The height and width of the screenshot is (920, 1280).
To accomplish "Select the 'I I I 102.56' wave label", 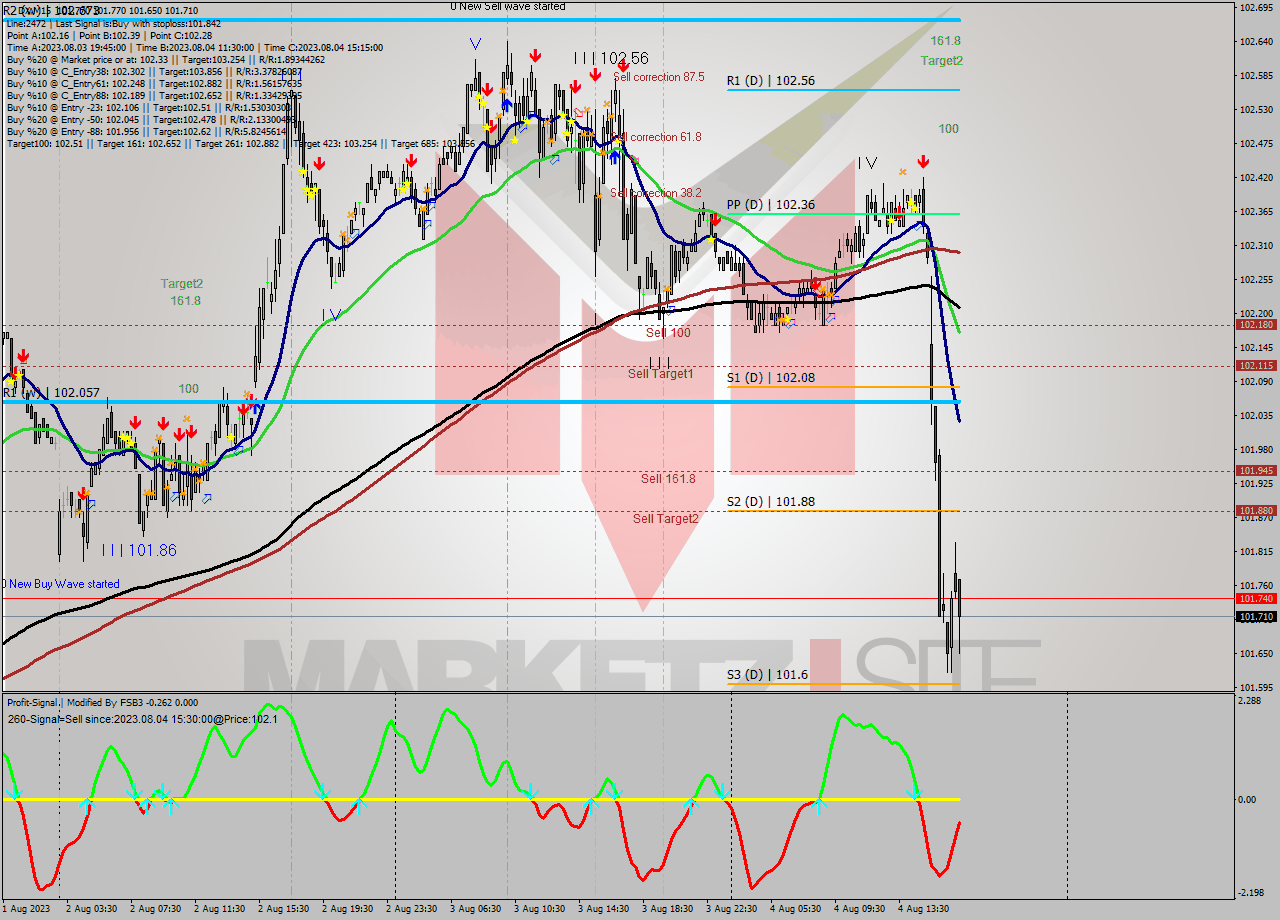I will [x=611, y=58].
